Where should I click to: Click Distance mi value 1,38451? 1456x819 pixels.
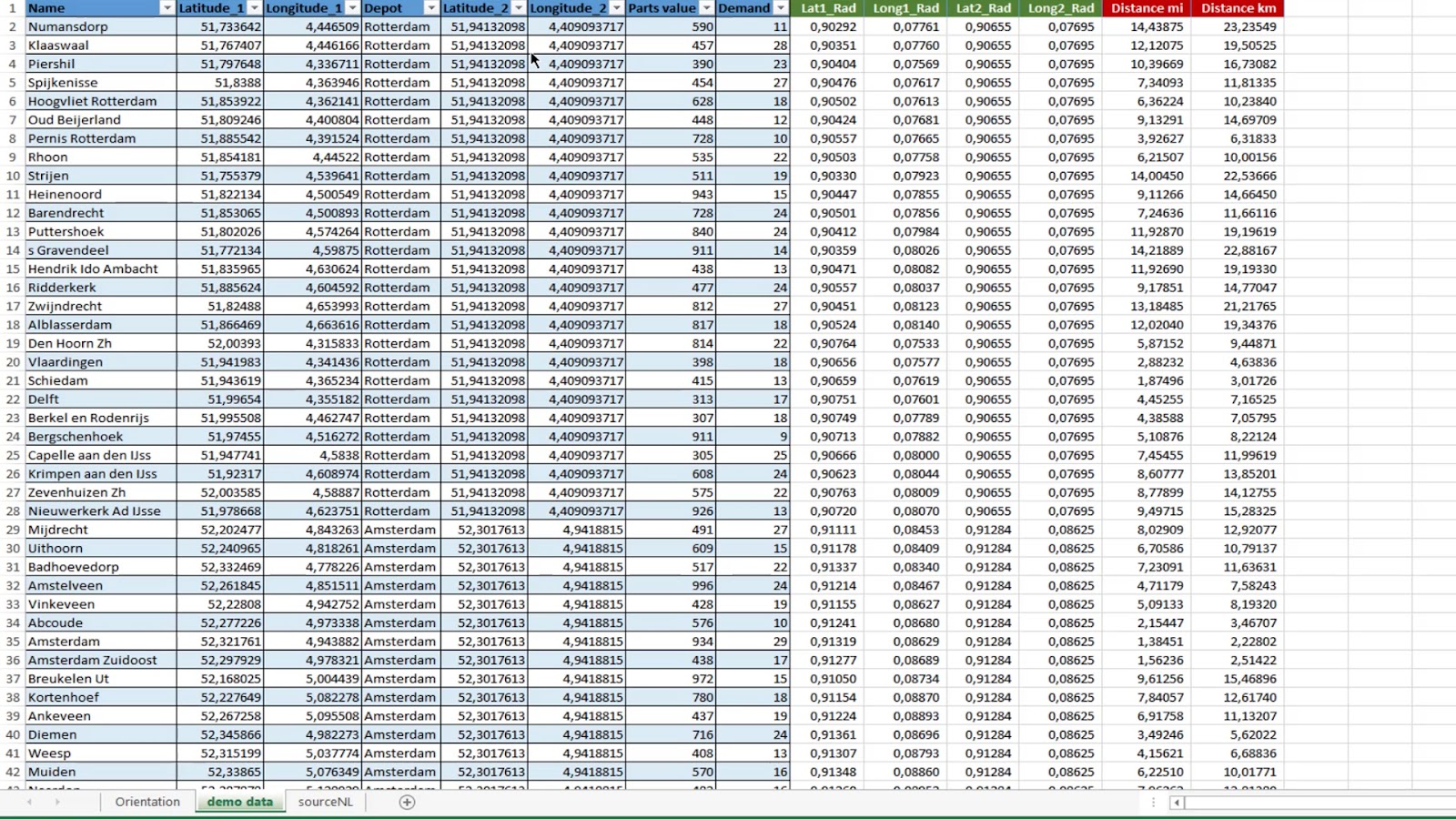pos(1147,642)
